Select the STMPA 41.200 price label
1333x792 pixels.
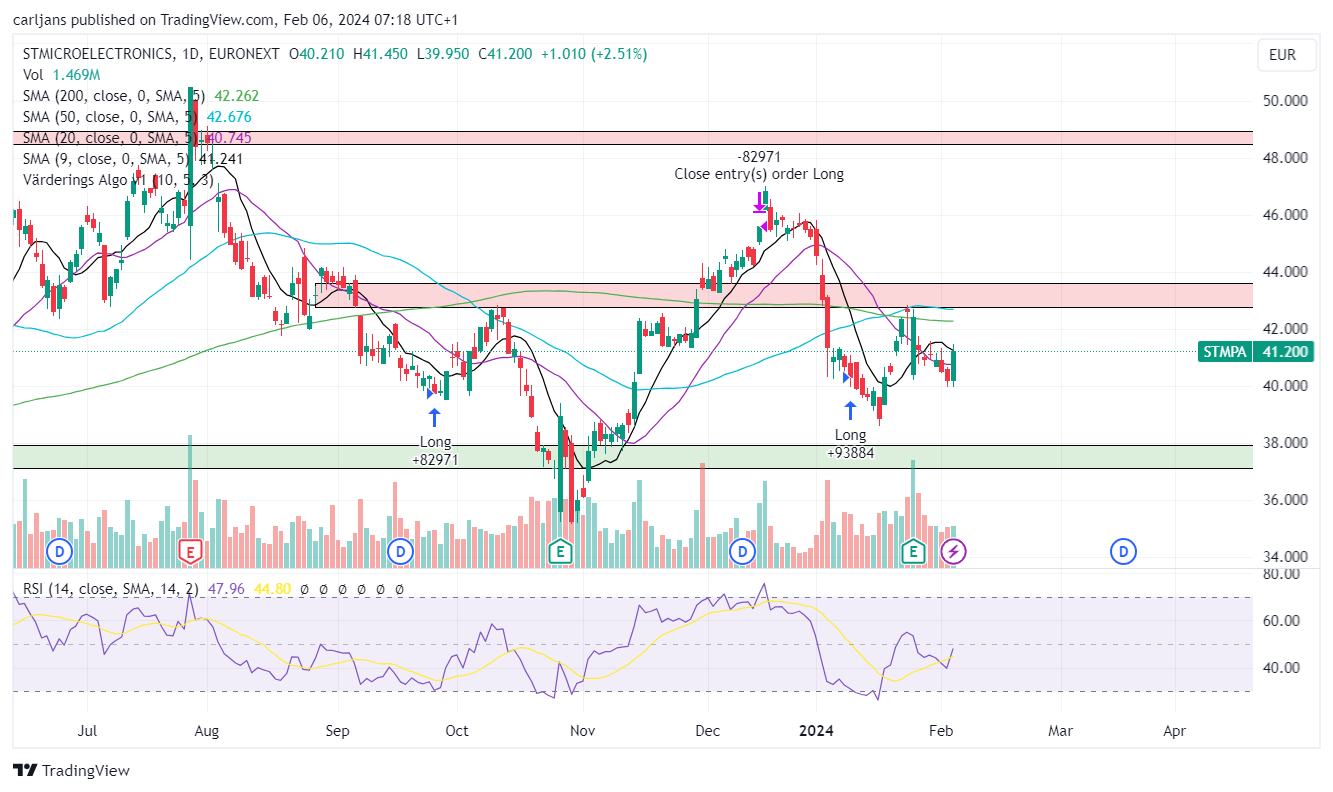[1255, 352]
